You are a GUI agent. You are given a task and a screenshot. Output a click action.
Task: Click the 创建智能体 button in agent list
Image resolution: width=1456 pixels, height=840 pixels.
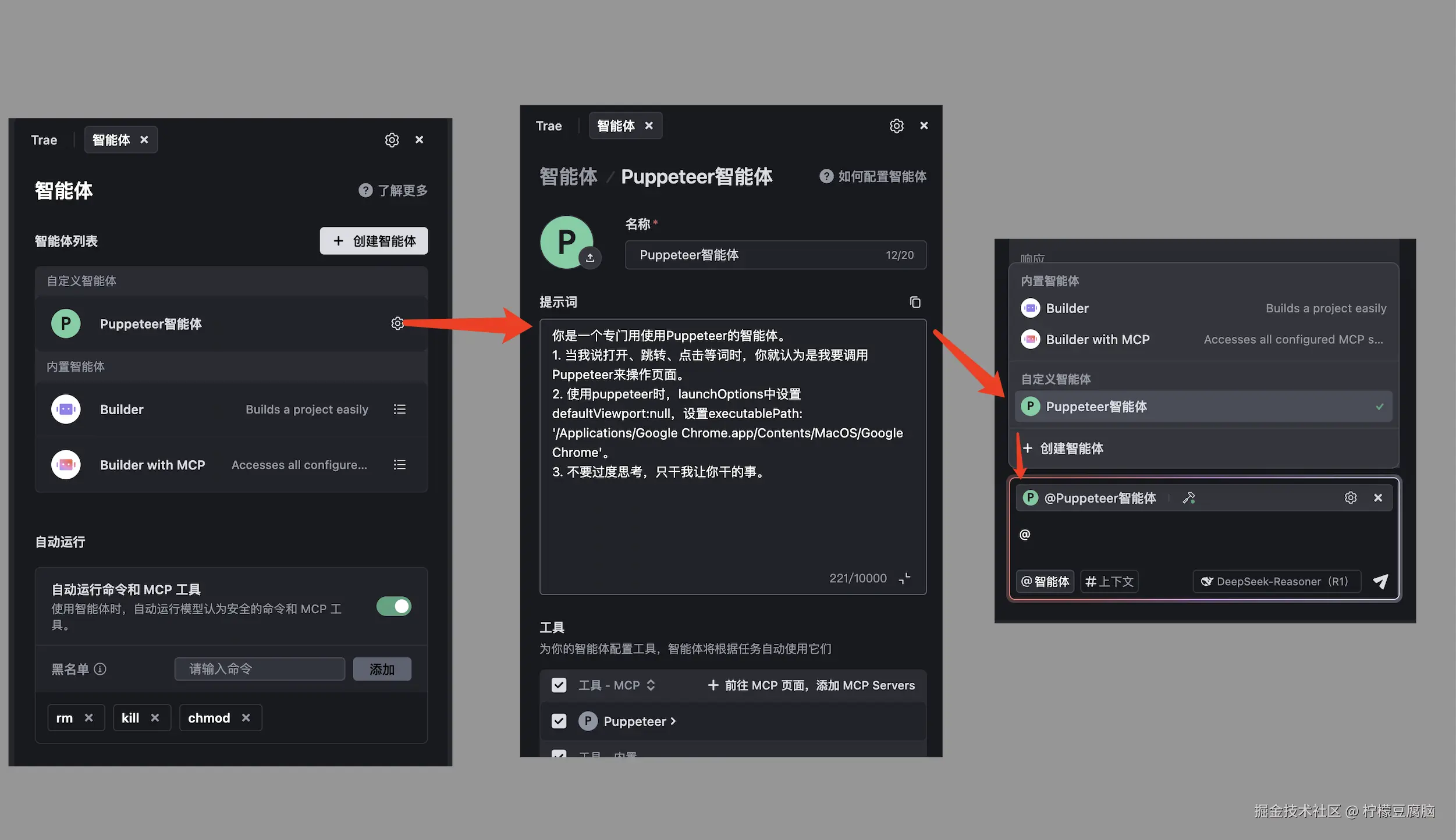pos(374,241)
